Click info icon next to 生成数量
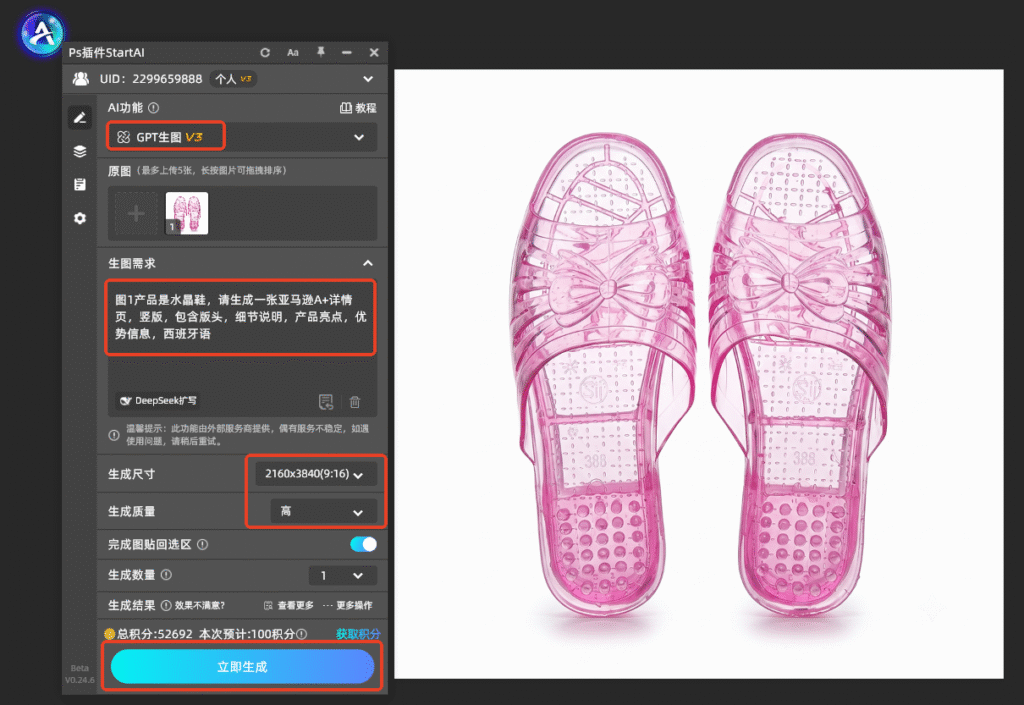1024x705 pixels. click(167, 574)
